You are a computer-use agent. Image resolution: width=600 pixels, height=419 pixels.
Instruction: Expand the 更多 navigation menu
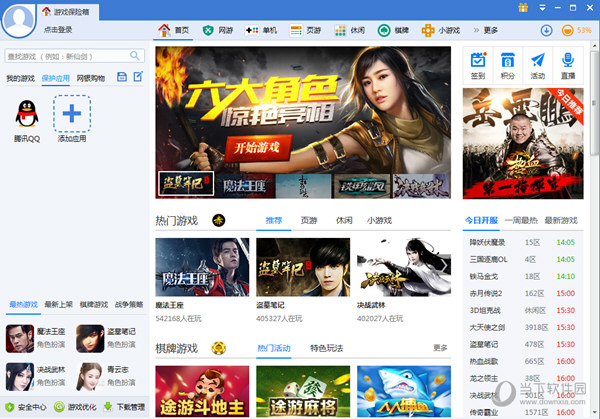[486, 30]
